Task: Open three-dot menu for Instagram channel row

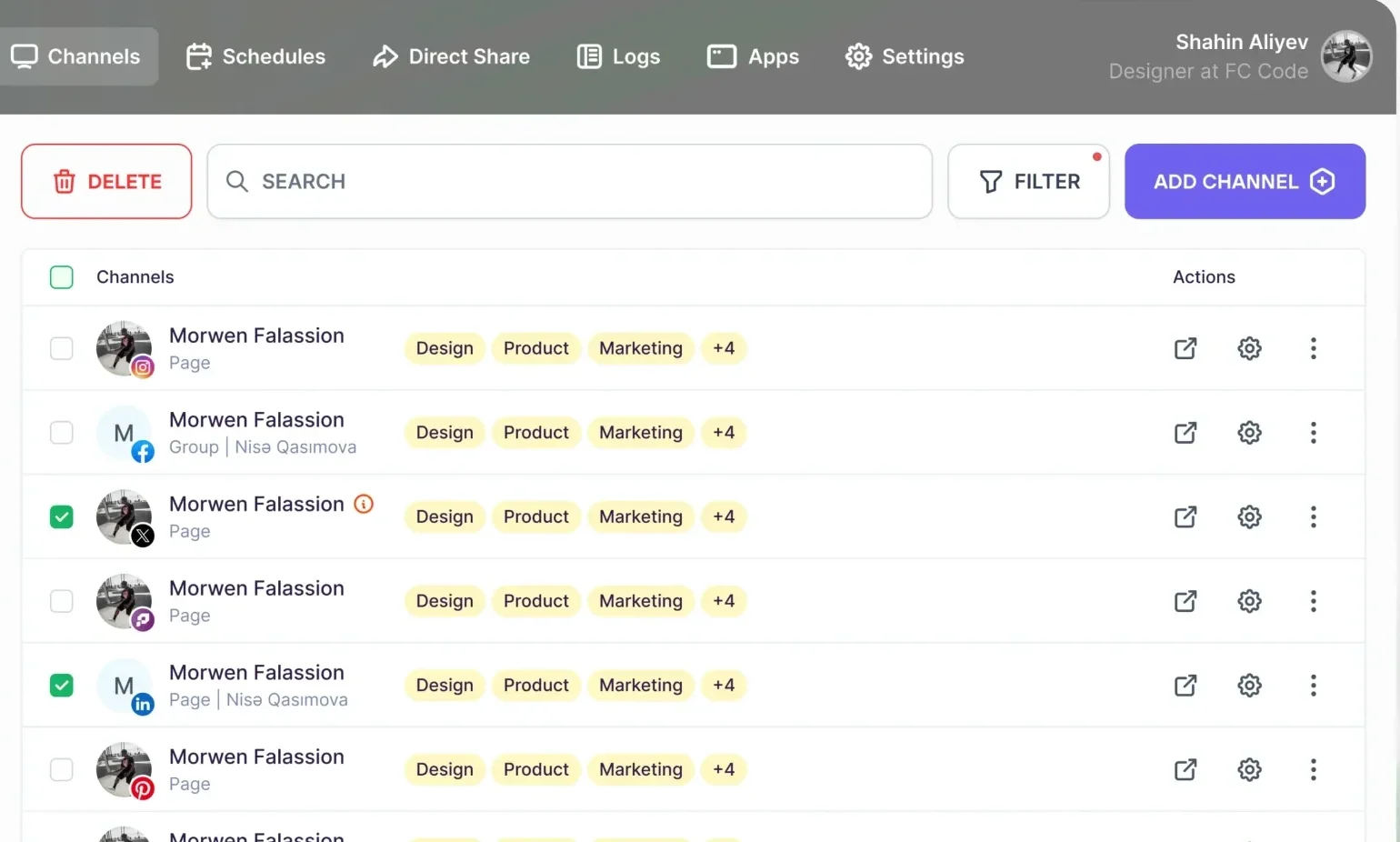Action: [1314, 348]
